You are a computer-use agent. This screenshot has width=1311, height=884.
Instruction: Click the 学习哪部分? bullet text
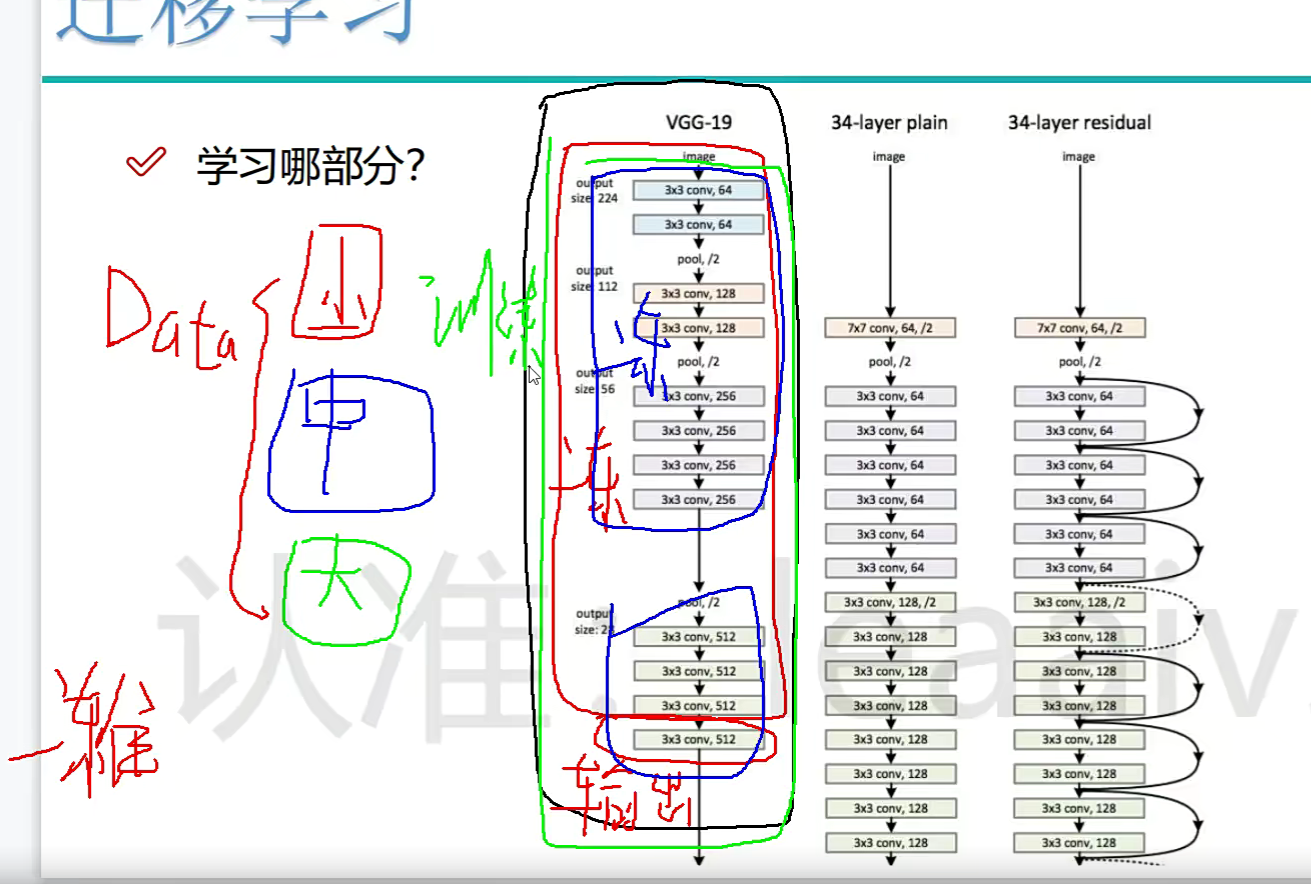point(313,166)
